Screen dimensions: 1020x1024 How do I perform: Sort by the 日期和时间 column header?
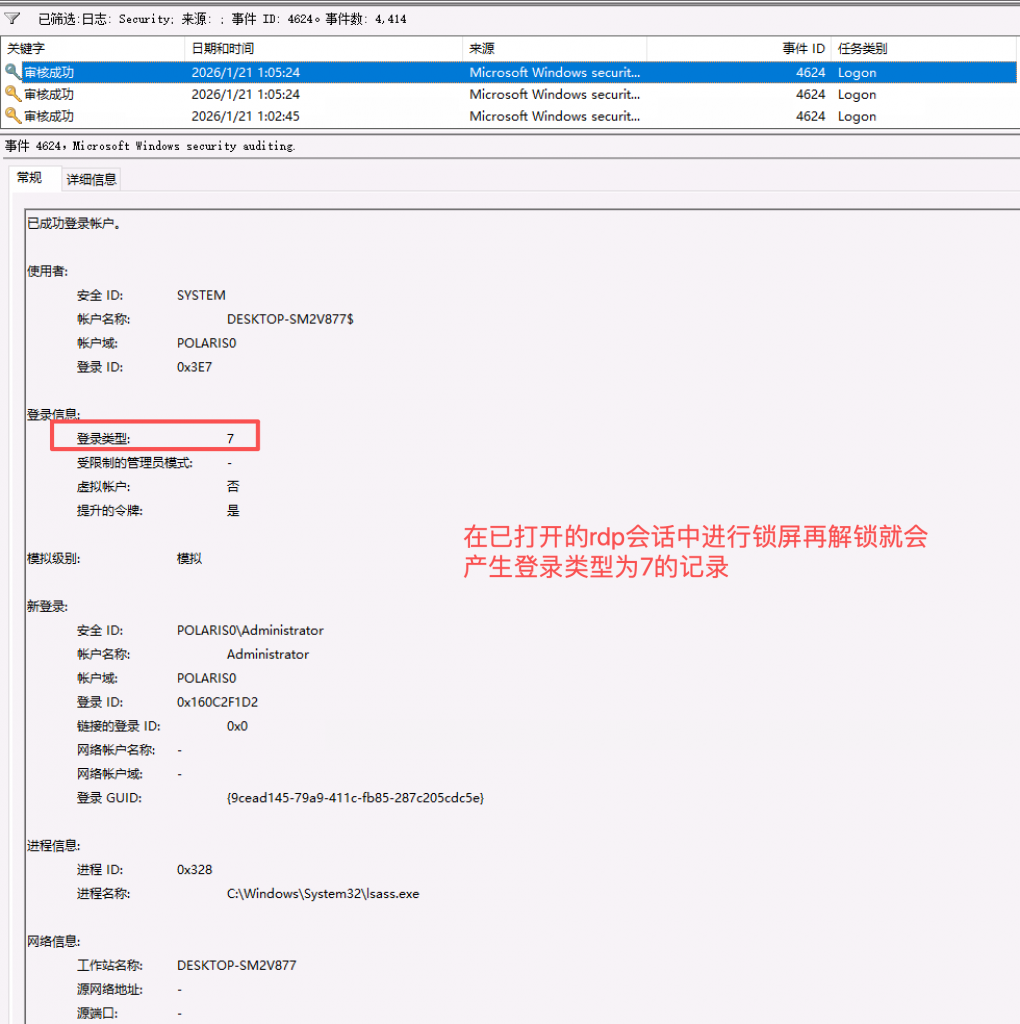point(223,48)
